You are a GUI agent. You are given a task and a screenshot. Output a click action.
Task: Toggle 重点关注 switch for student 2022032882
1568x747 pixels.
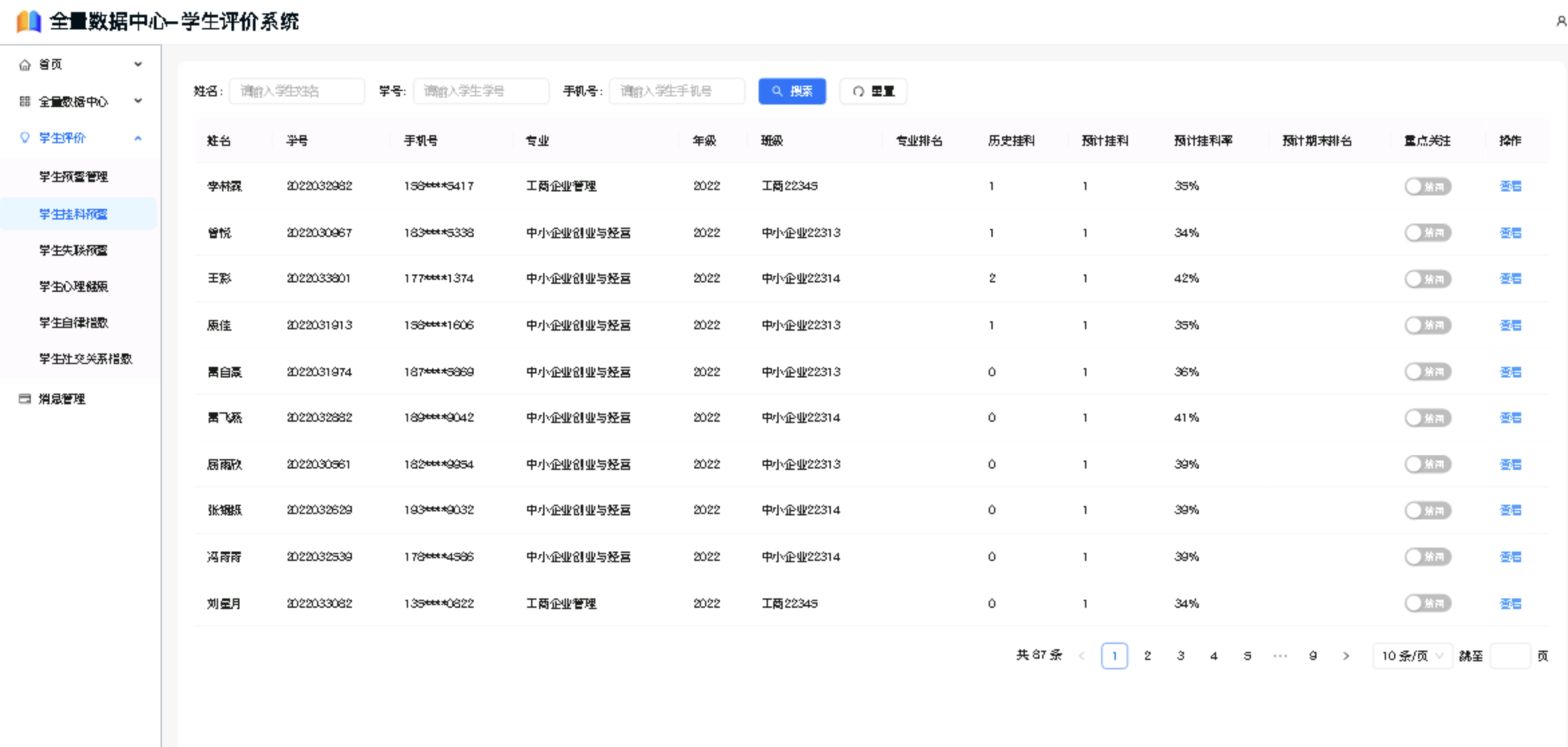point(1428,418)
